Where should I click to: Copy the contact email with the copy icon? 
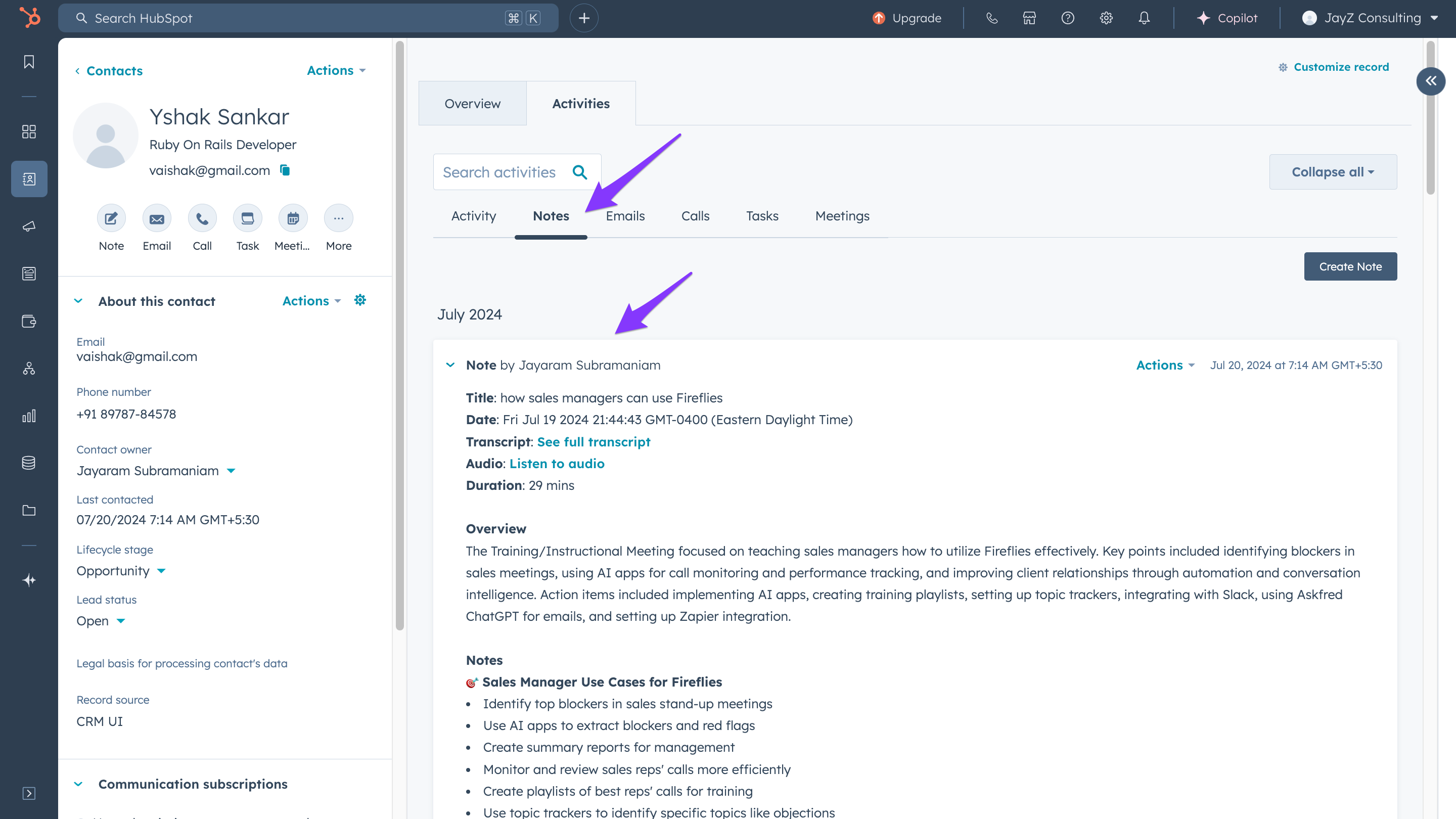285,170
